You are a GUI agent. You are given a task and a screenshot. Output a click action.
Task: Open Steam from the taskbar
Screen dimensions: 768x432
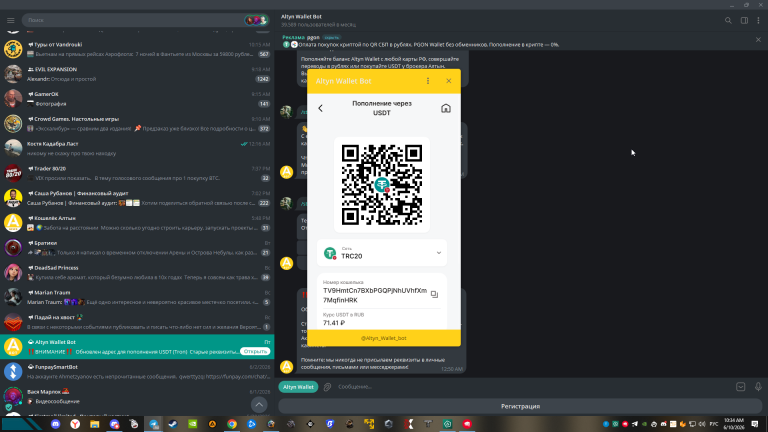(173, 424)
